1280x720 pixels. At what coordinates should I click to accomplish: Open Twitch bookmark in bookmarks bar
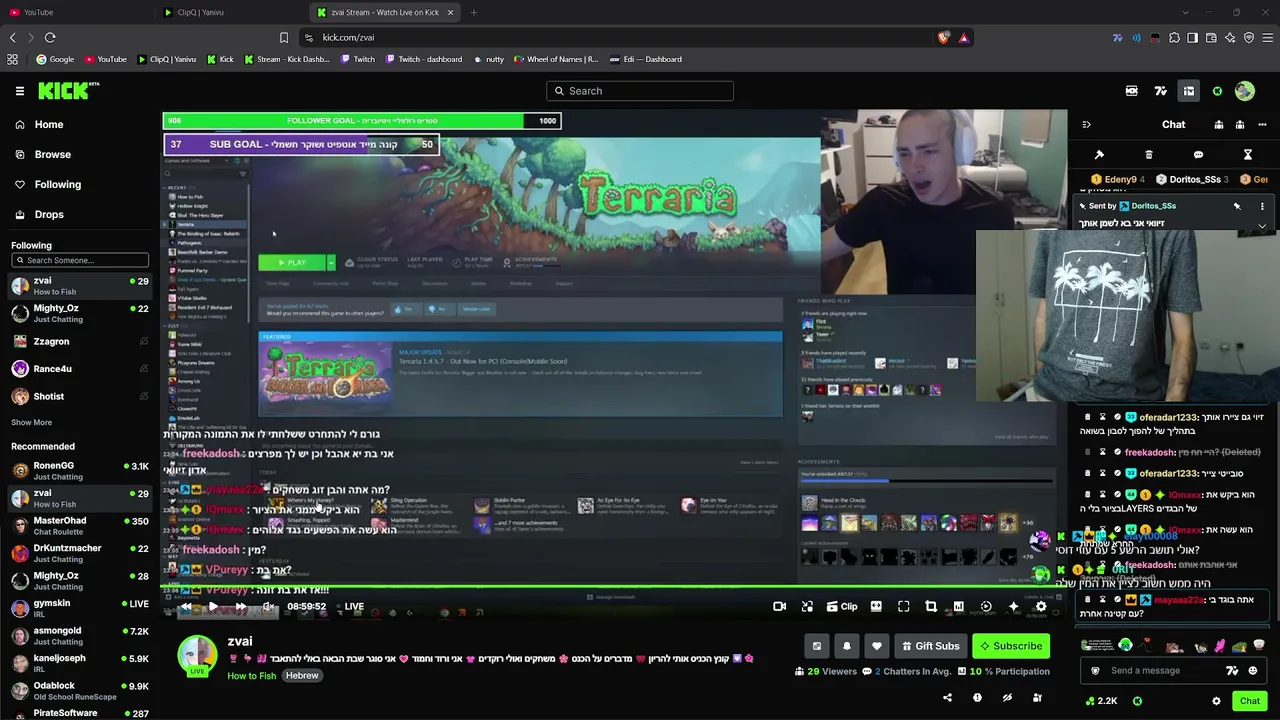click(358, 59)
